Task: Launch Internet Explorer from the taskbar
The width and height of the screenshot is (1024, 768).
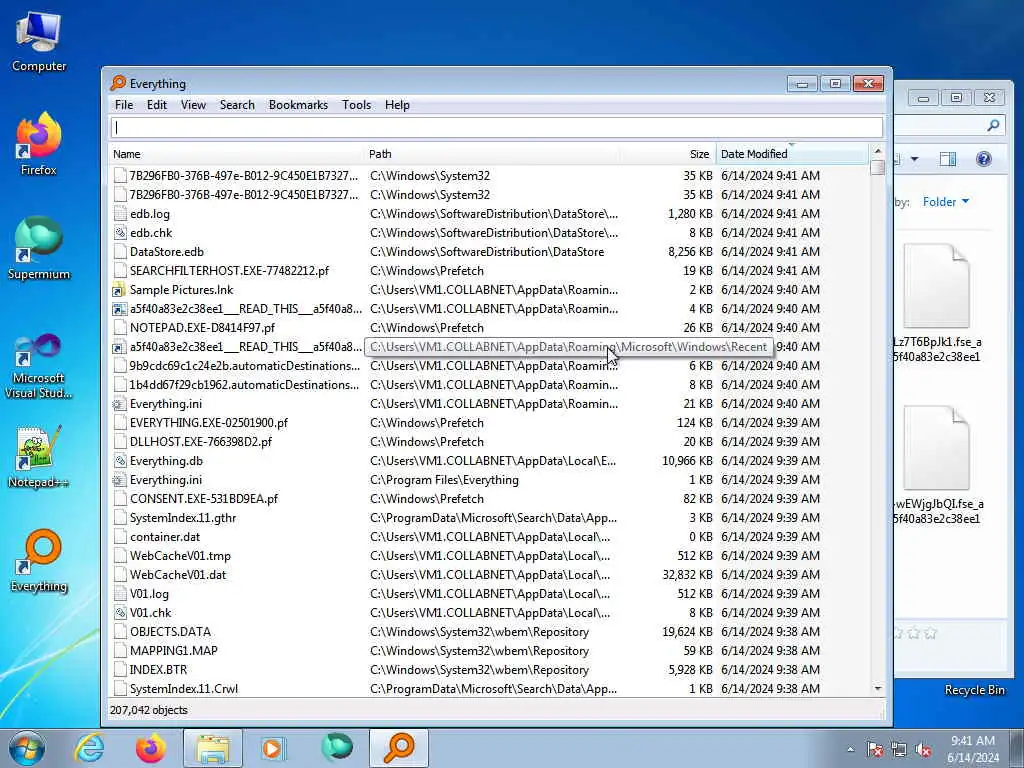Action: coord(89,748)
